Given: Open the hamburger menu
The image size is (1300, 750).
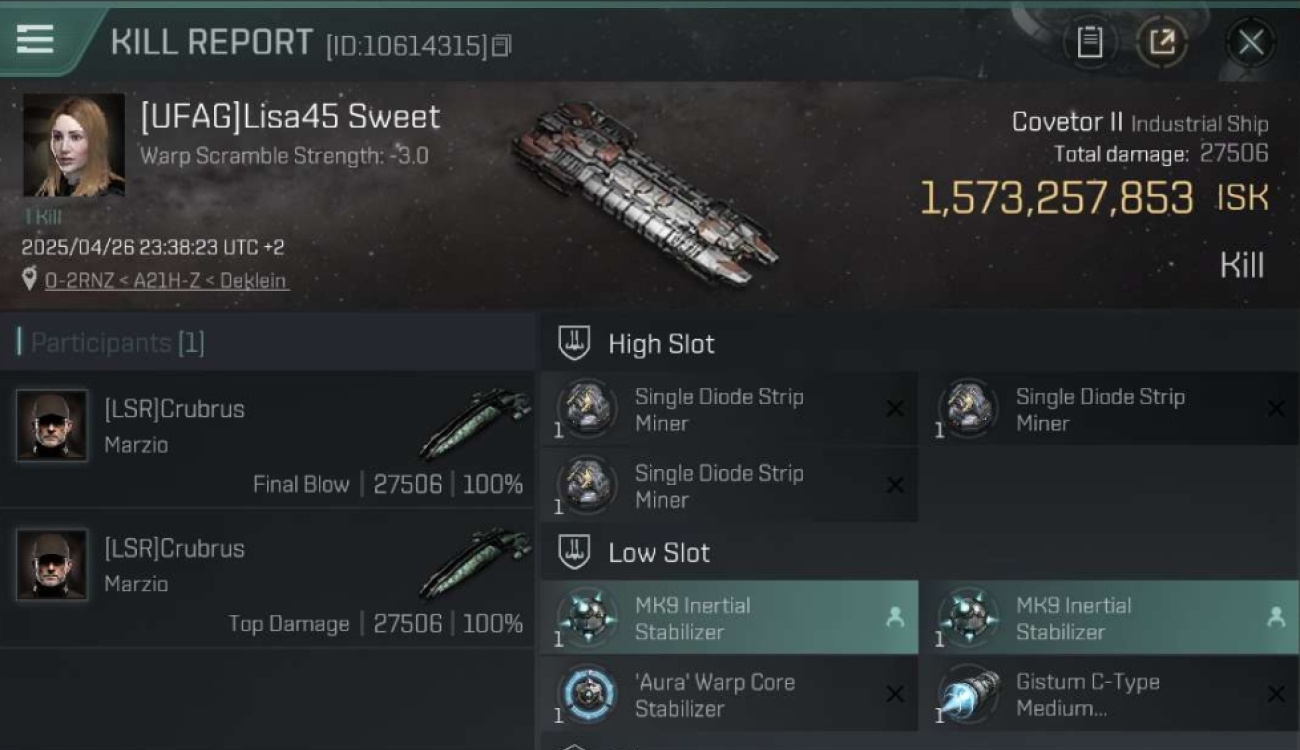Looking at the screenshot, I should [x=35, y=39].
